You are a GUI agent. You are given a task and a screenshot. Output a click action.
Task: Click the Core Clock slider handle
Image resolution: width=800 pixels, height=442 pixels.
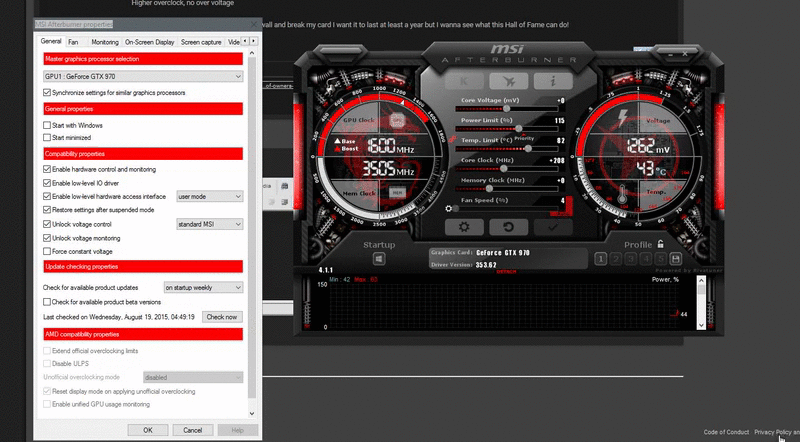click(504, 168)
